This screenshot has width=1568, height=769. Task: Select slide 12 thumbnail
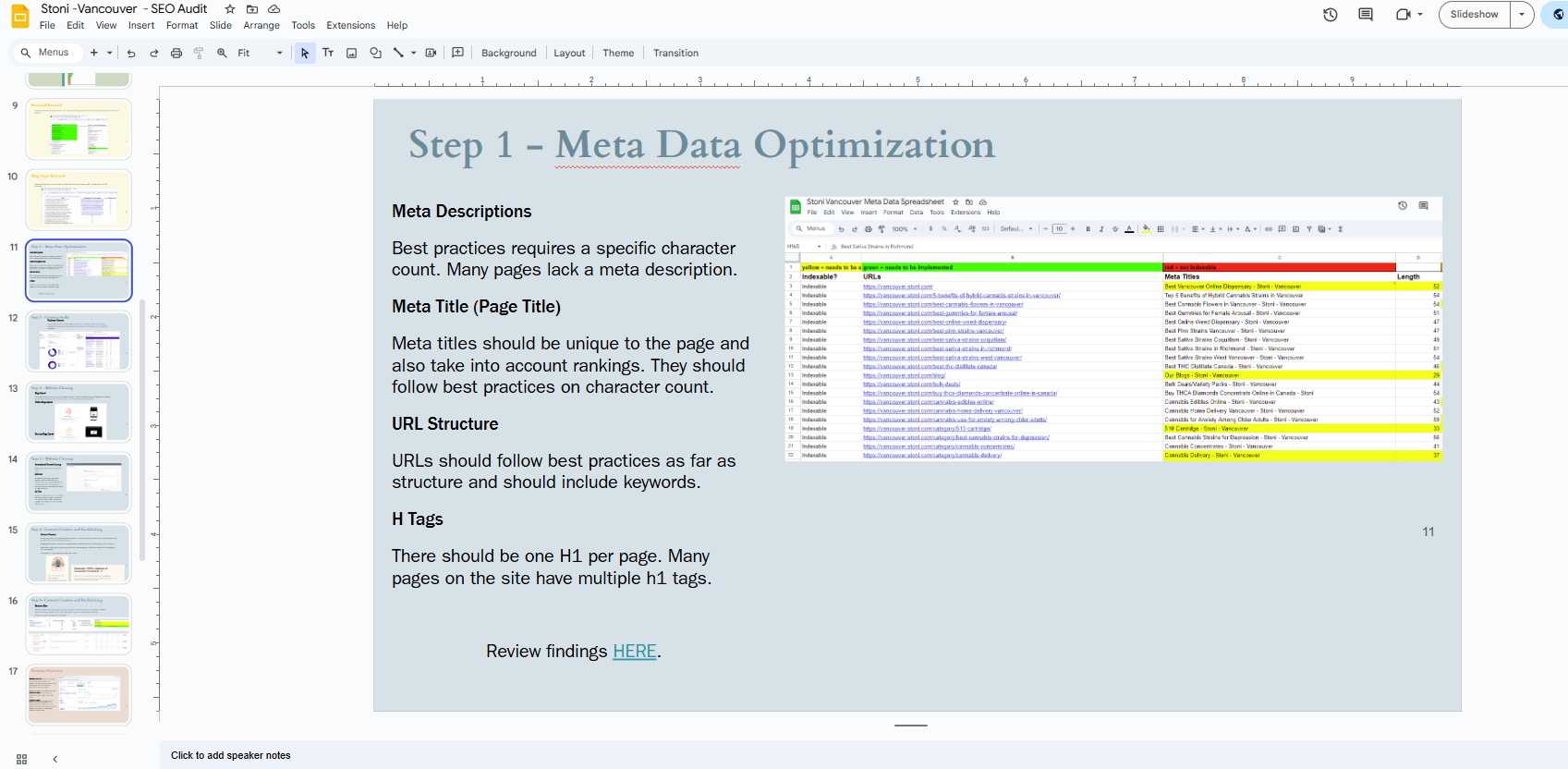pyautogui.click(x=79, y=341)
